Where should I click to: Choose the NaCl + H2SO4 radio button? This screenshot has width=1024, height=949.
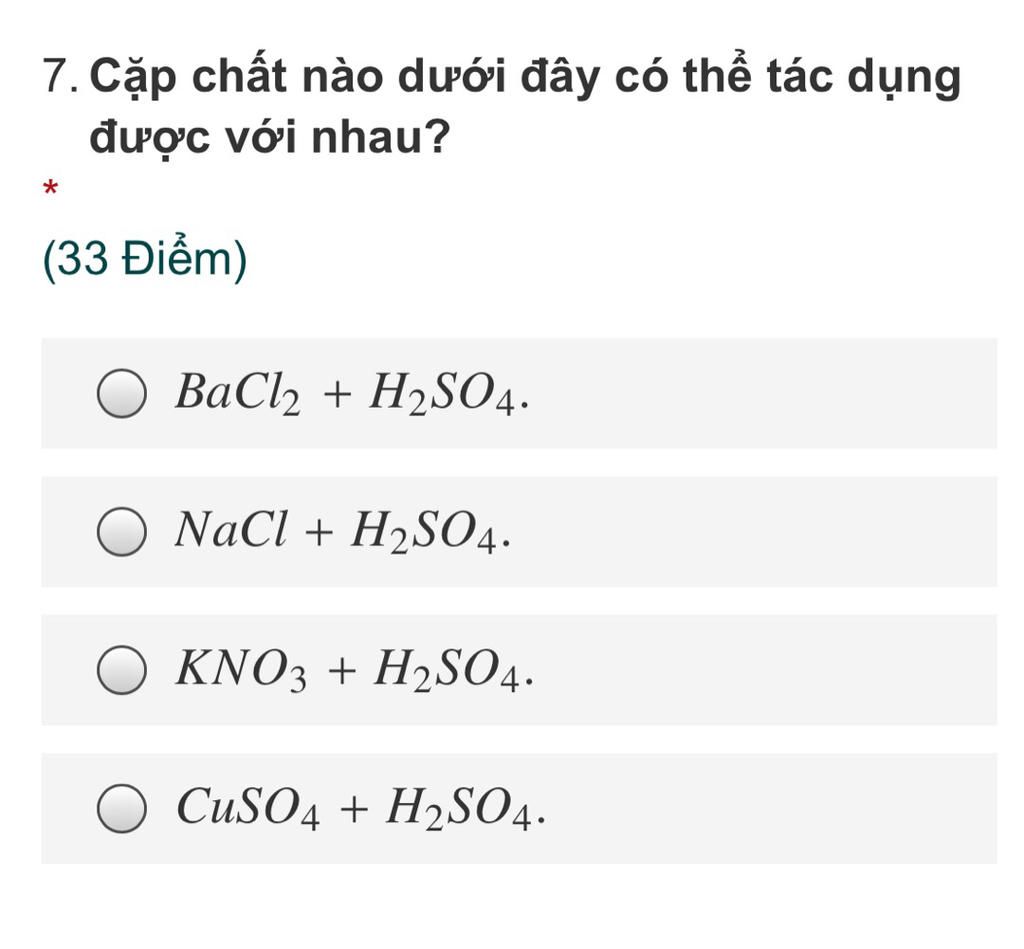(x=121, y=531)
